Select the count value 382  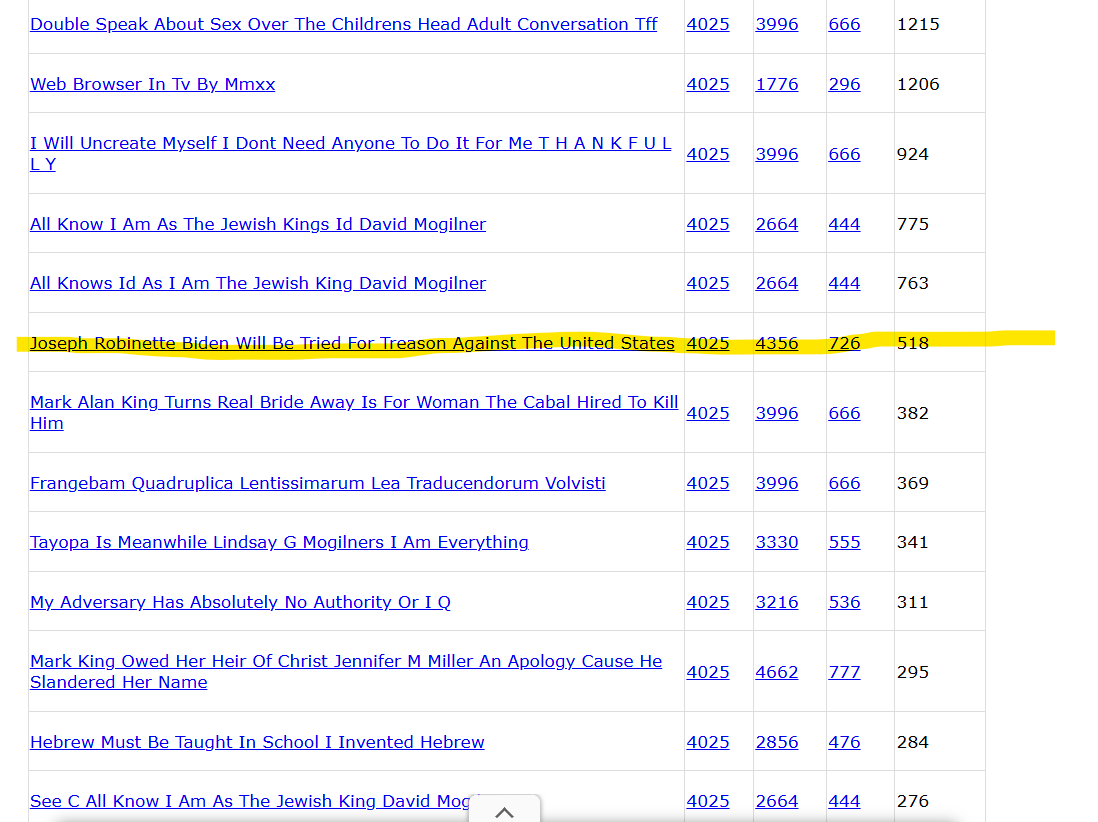(x=912, y=413)
